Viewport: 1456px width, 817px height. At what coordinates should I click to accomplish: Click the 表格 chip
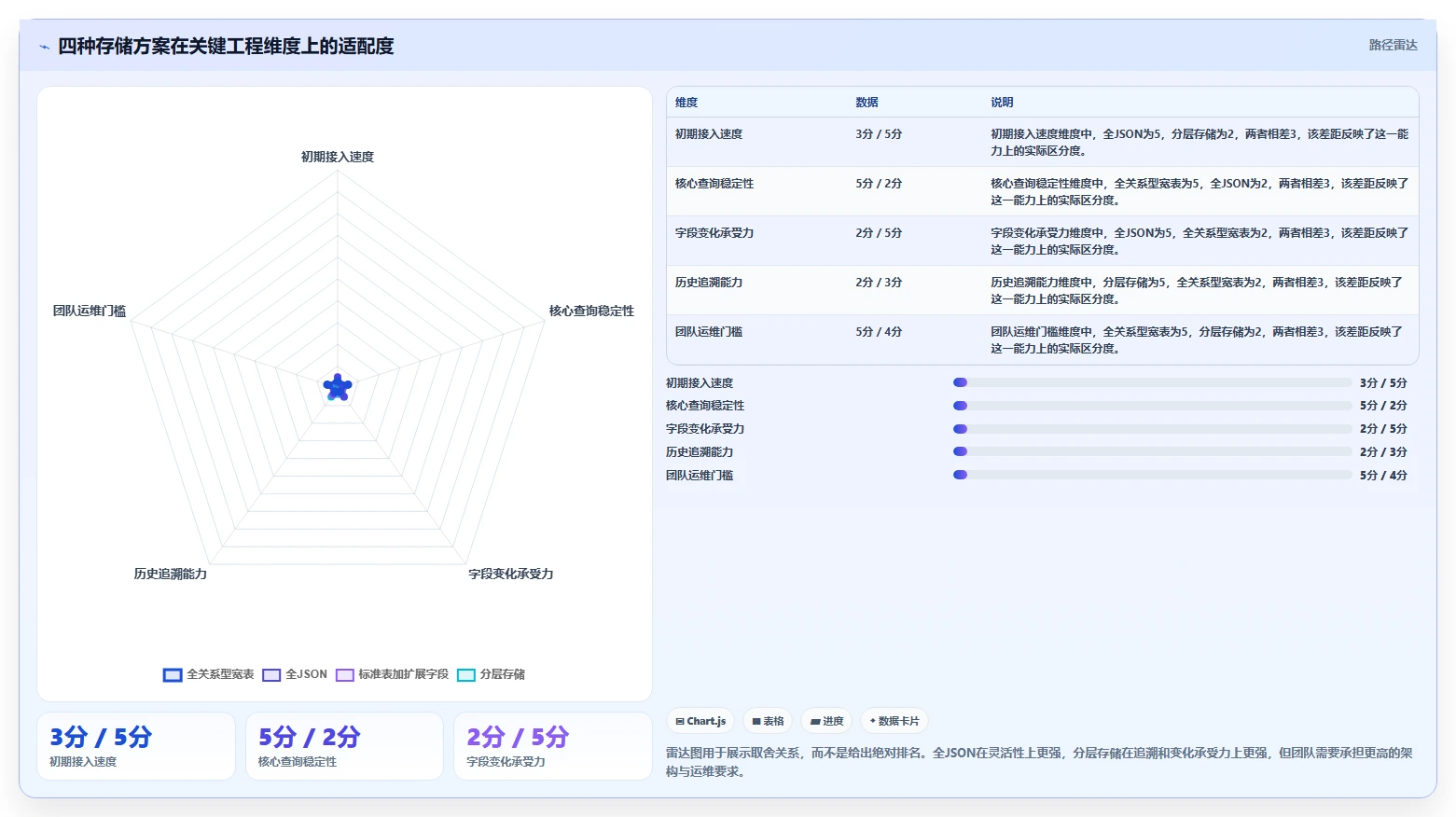[x=768, y=721]
